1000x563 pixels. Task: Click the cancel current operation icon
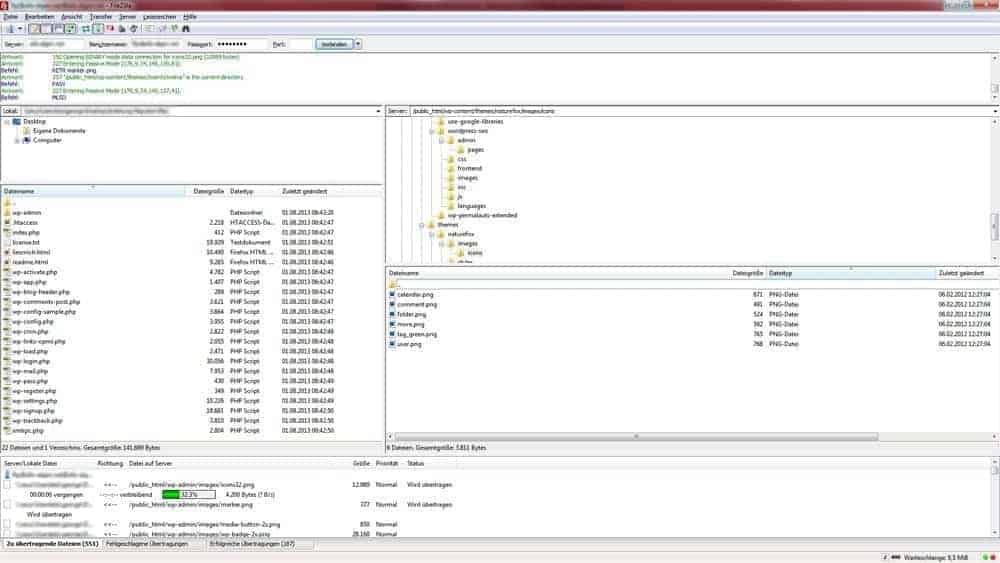click(111, 30)
